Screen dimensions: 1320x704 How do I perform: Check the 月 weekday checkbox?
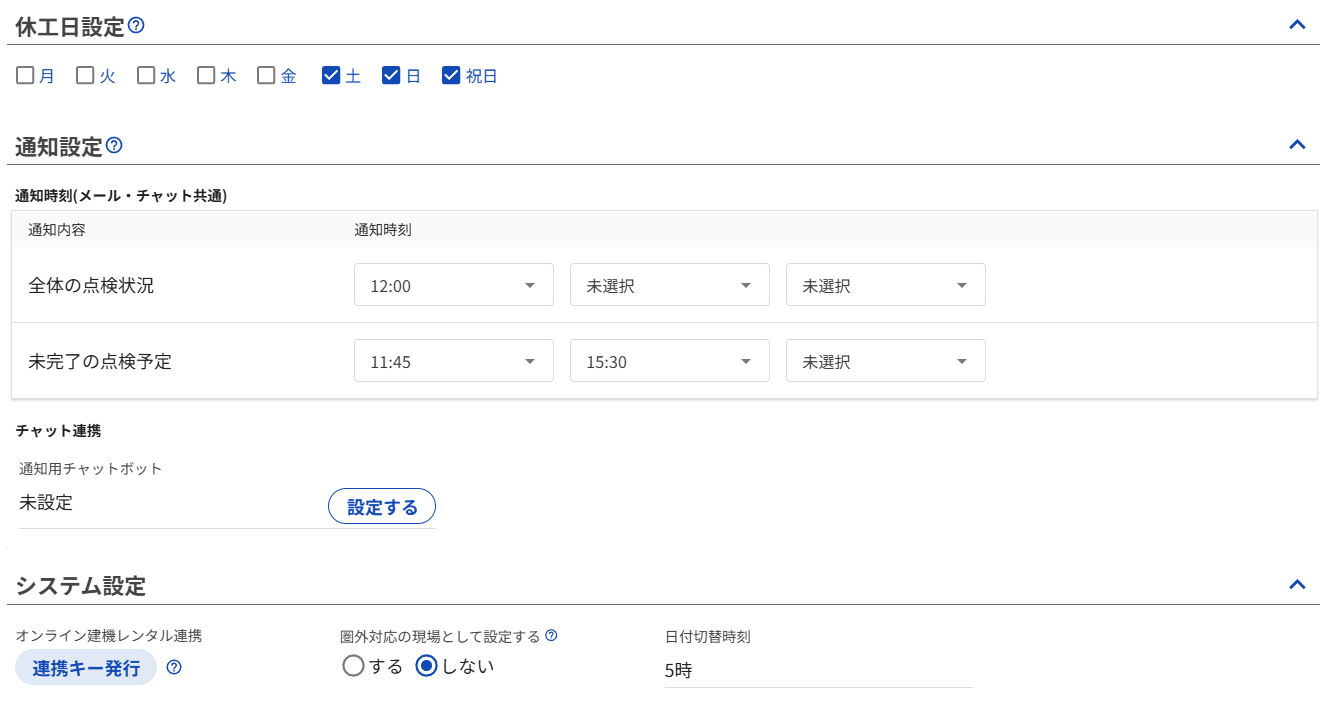tap(26, 75)
